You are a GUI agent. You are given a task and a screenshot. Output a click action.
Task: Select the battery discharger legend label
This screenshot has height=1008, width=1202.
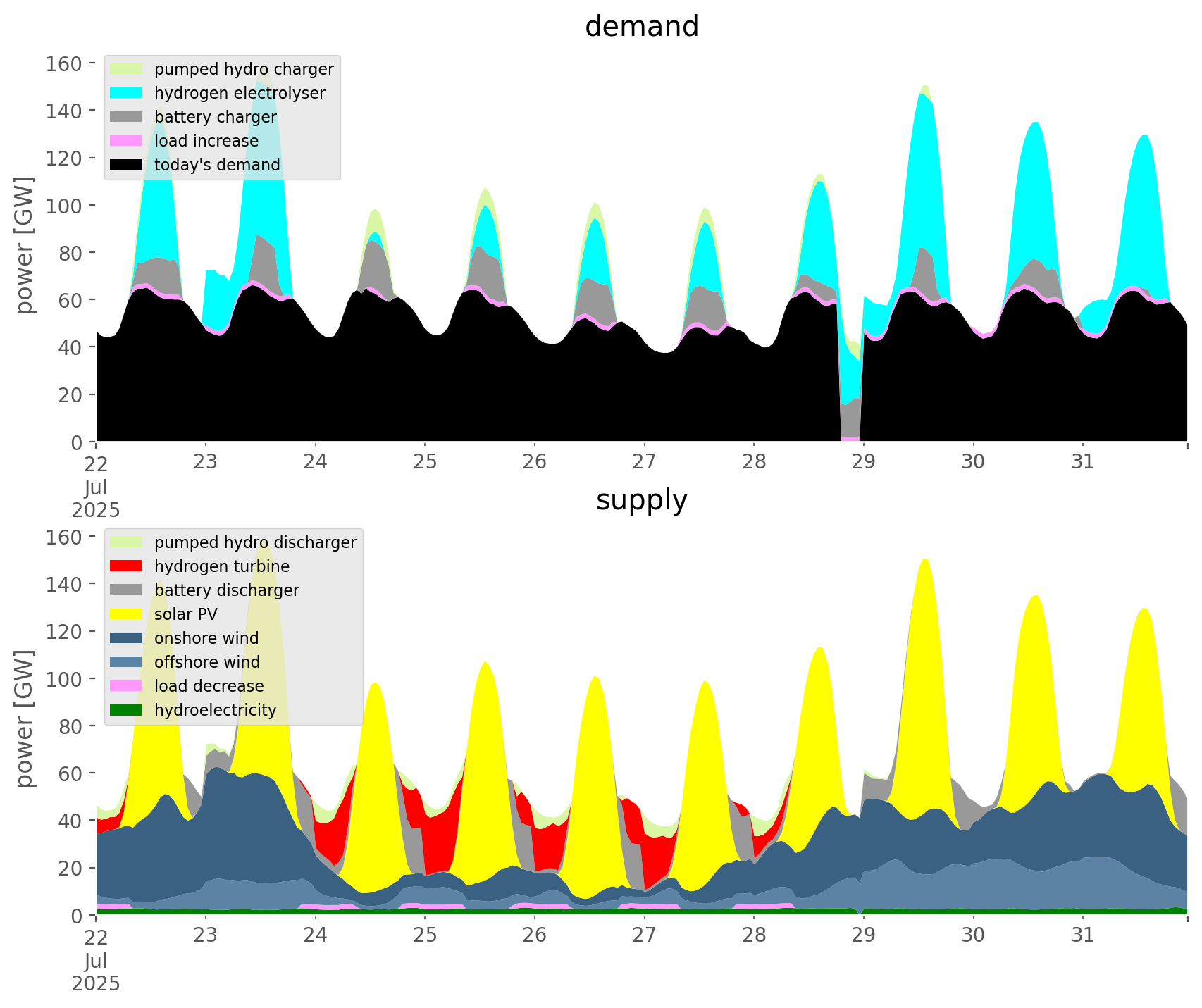226,590
